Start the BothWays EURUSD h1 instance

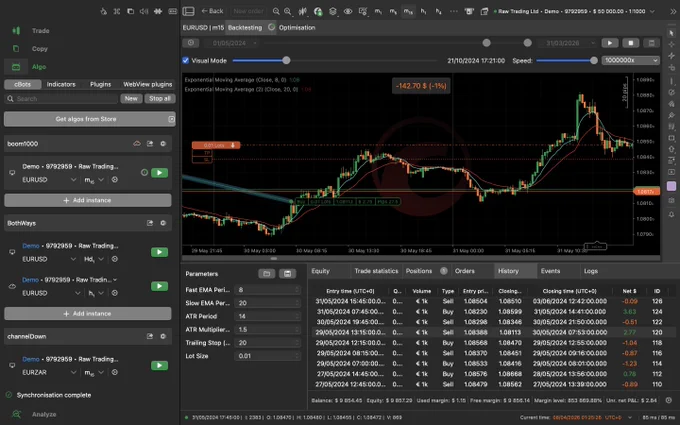160,286
